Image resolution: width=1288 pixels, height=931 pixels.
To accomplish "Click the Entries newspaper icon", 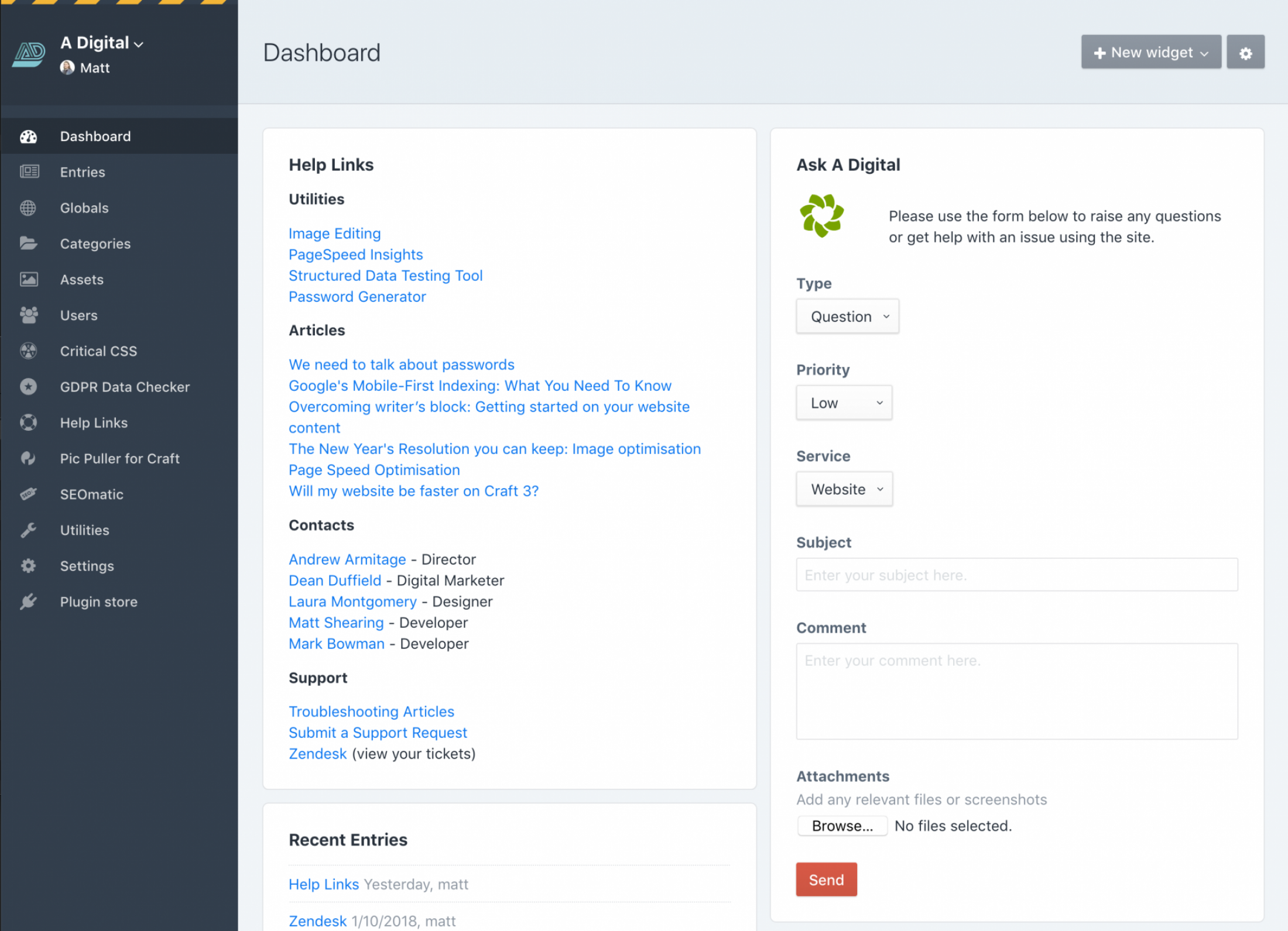I will coord(29,171).
